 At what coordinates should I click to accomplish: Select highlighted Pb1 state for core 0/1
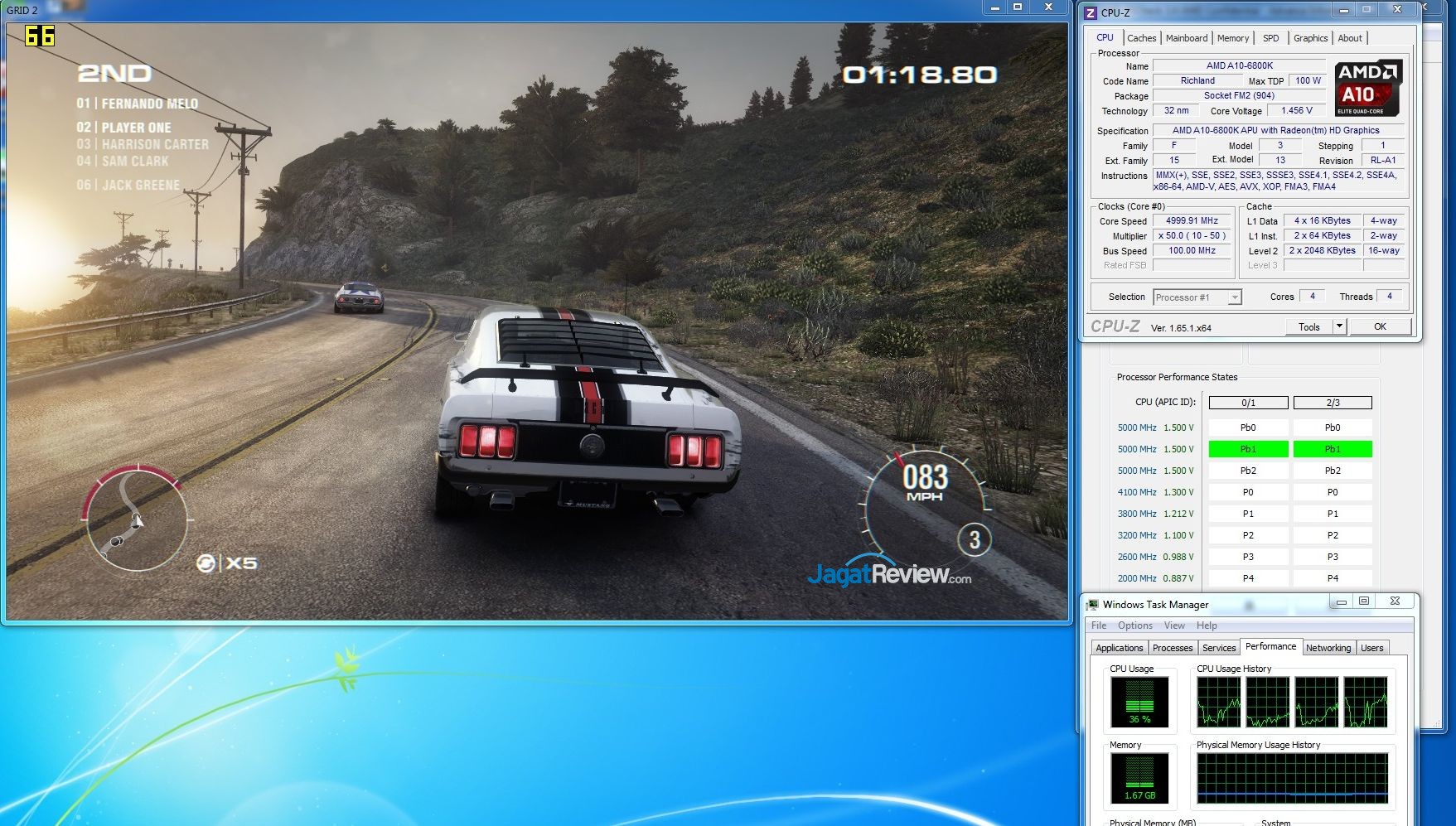1248,449
